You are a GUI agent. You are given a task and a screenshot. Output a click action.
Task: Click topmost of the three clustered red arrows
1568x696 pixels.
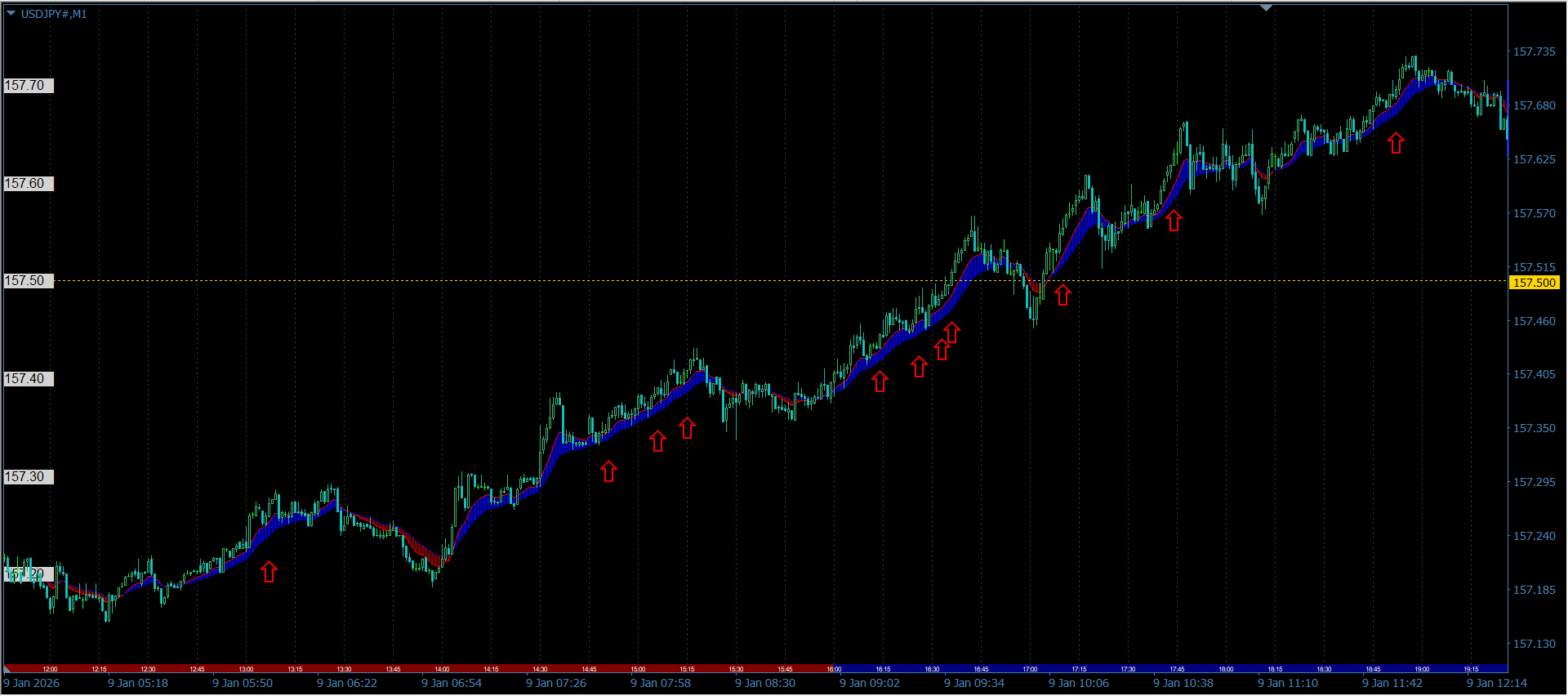tap(951, 332)
